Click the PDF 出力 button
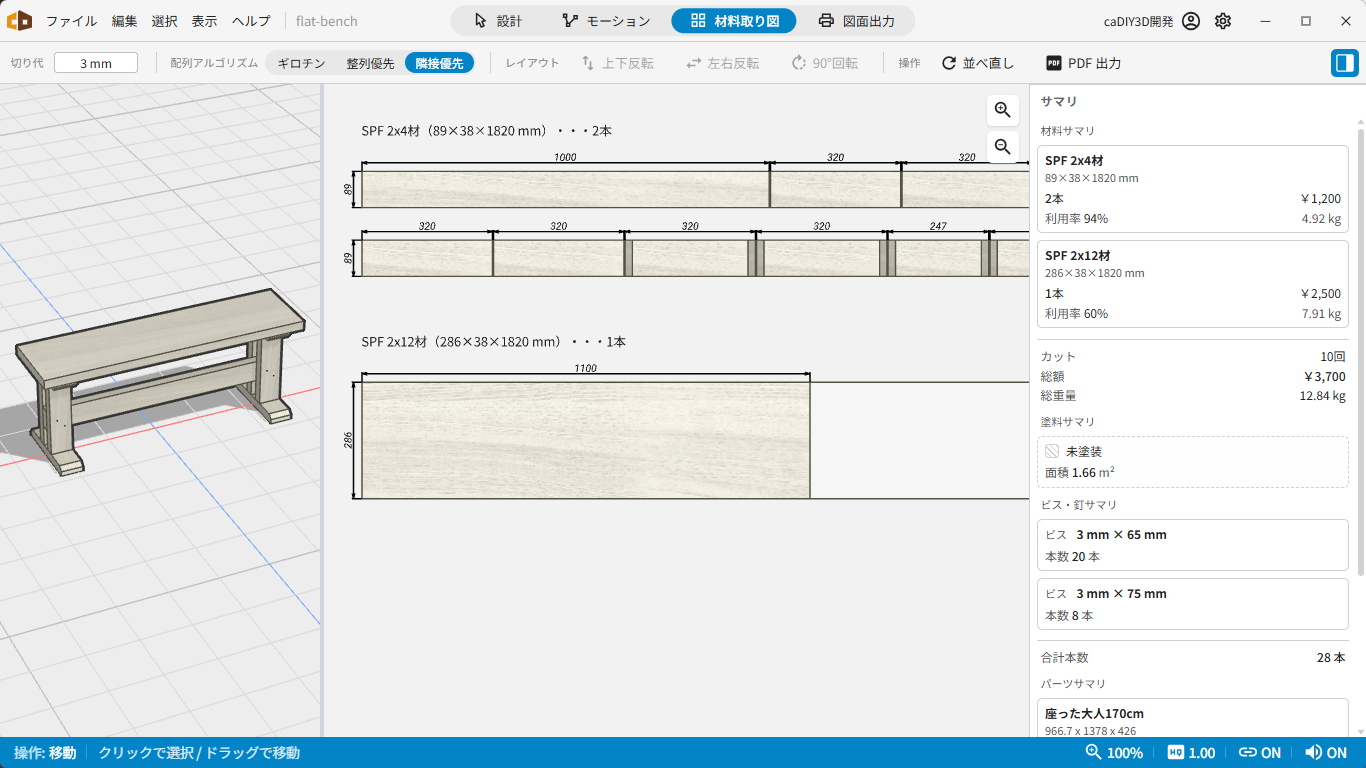Image resolution: width=1366 pixels, height=768 pixels. 1083,63
